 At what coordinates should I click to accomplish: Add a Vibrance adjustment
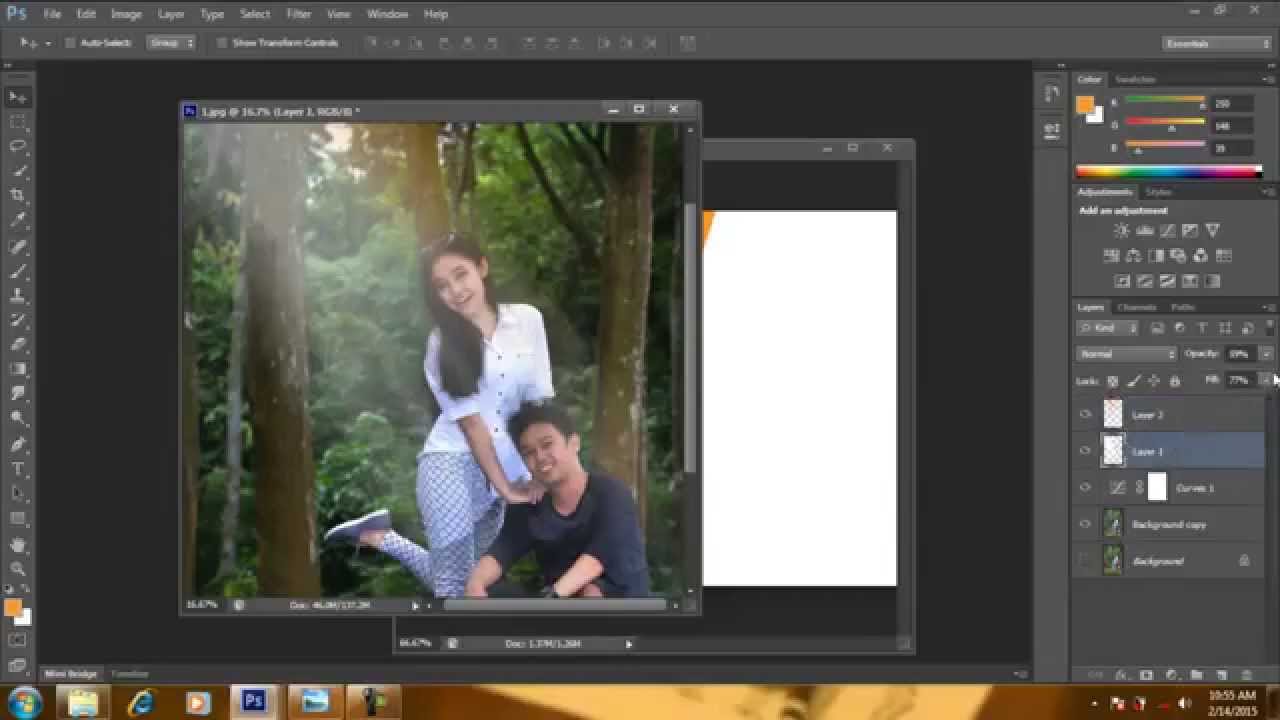click(1214, 231)
